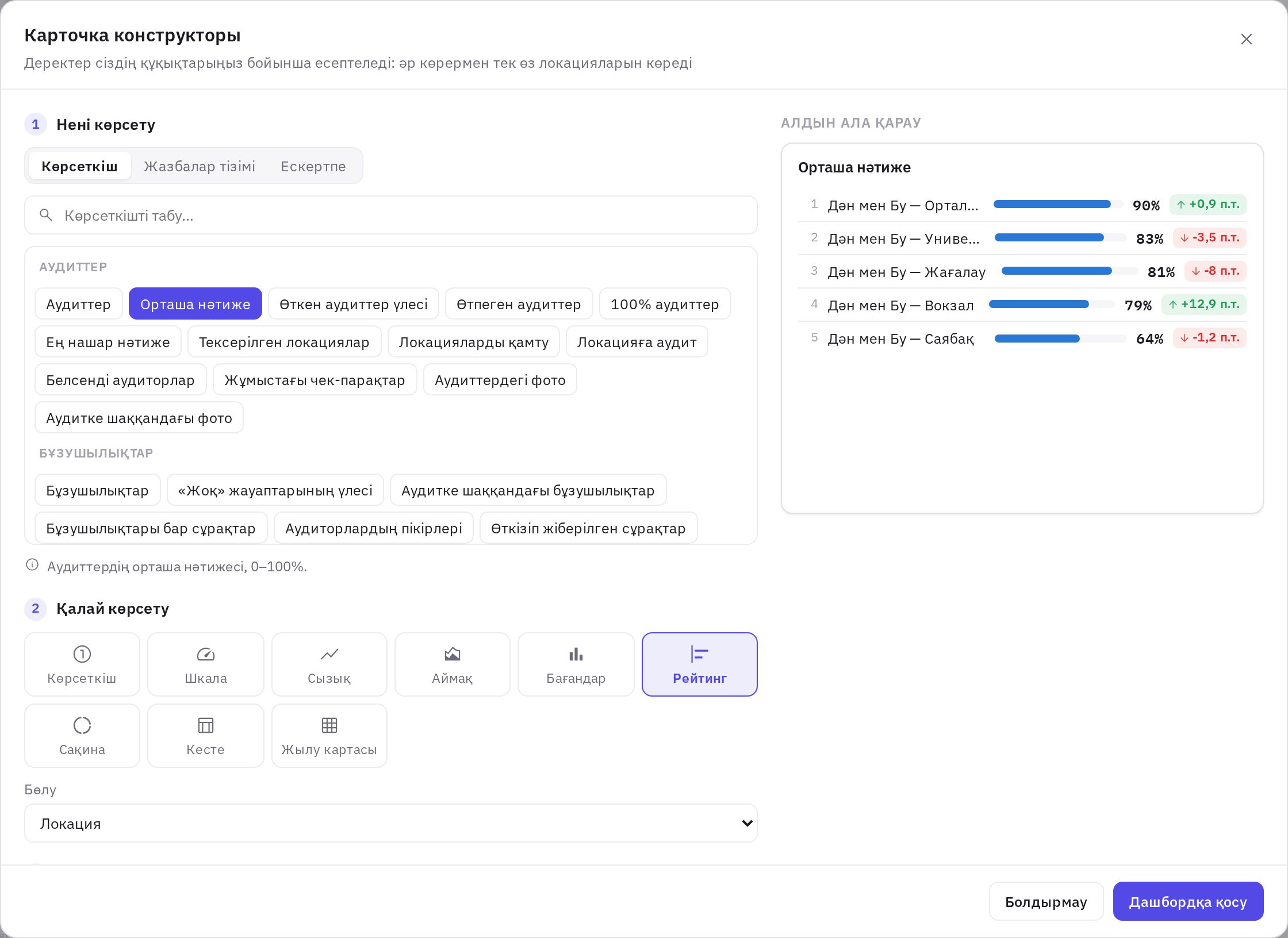Screen dimensions: 1288x938
Task: Click the Дән мен Бу — Жағалау row label
Action: (x=906, y=272)
